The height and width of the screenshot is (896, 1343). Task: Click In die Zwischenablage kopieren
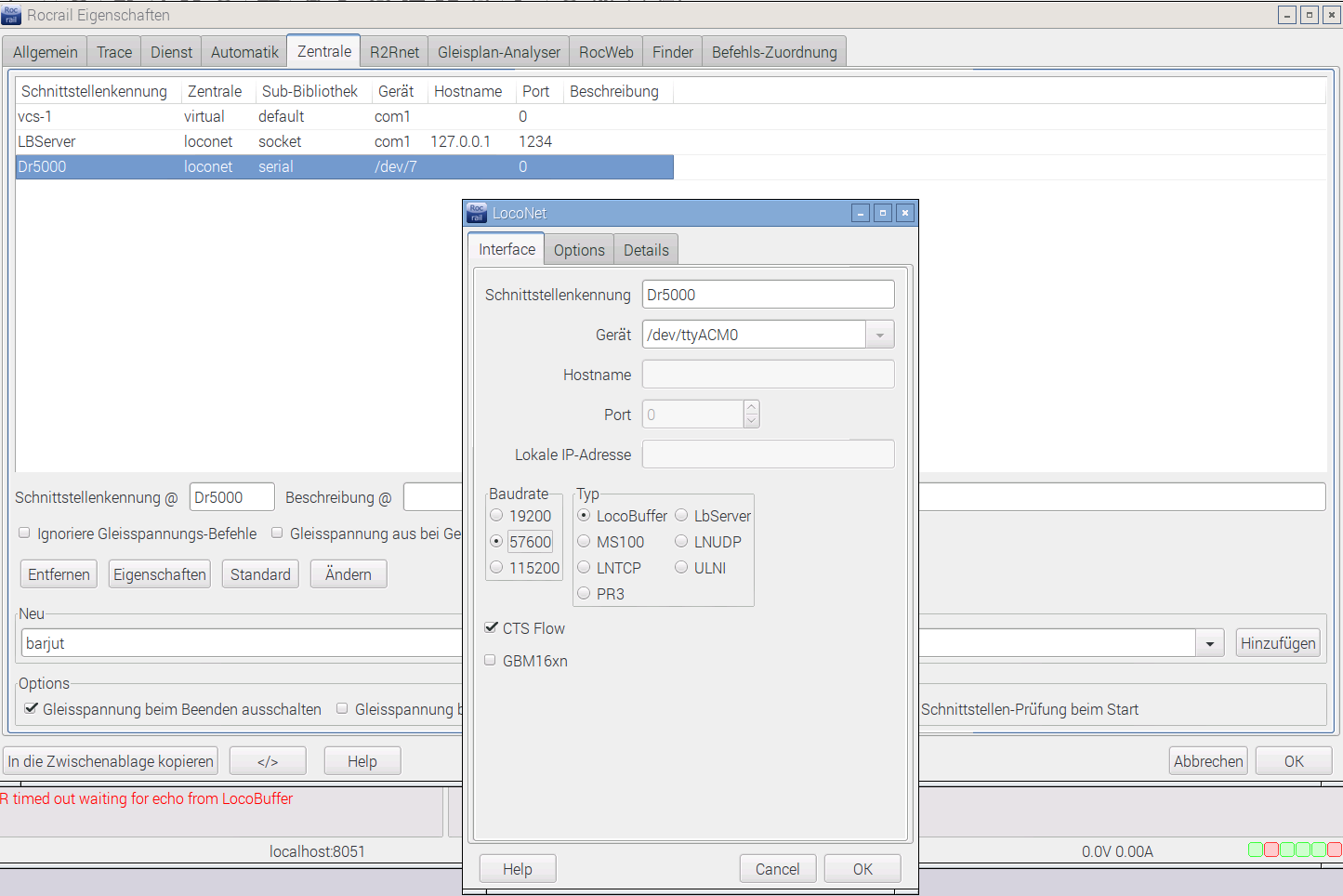(x=111, y=761)
